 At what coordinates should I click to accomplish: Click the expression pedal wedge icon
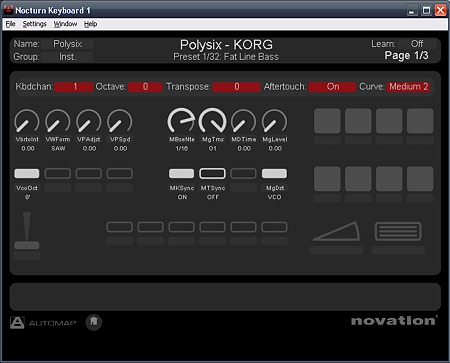(x=336, y=231)
